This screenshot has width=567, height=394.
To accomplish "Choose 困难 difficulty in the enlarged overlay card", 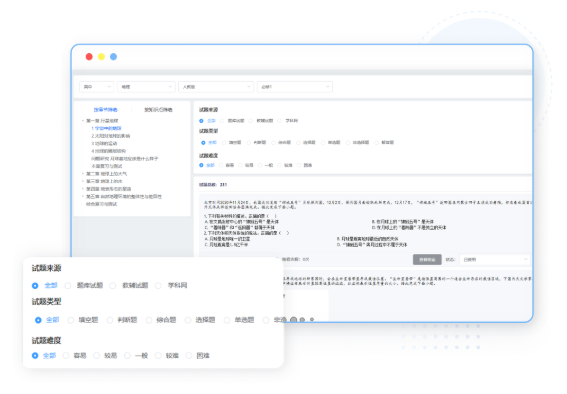I will pyautogui.click(x=188, y=356).
